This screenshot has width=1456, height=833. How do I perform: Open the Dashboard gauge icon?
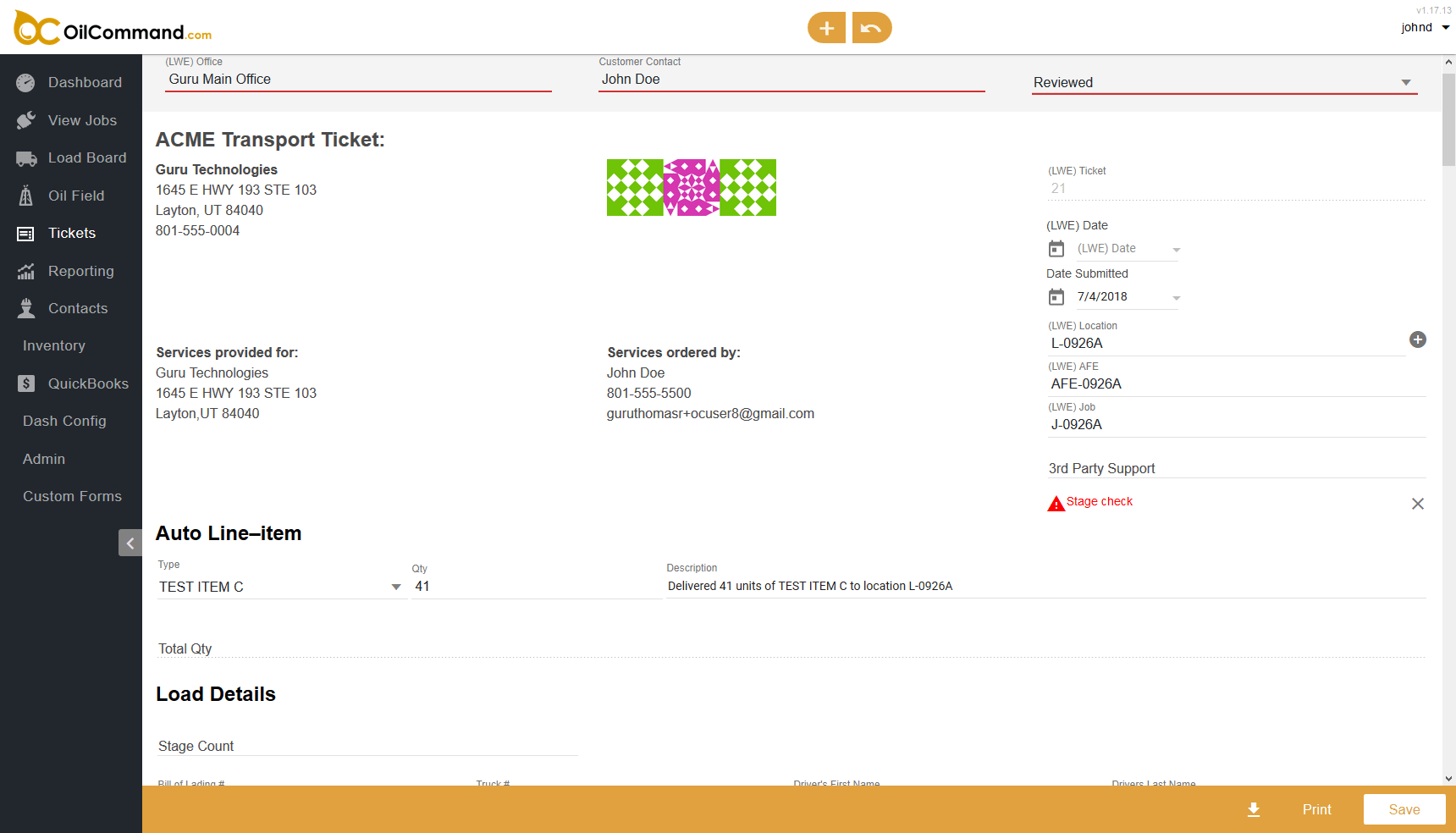[x=26, y=82]
